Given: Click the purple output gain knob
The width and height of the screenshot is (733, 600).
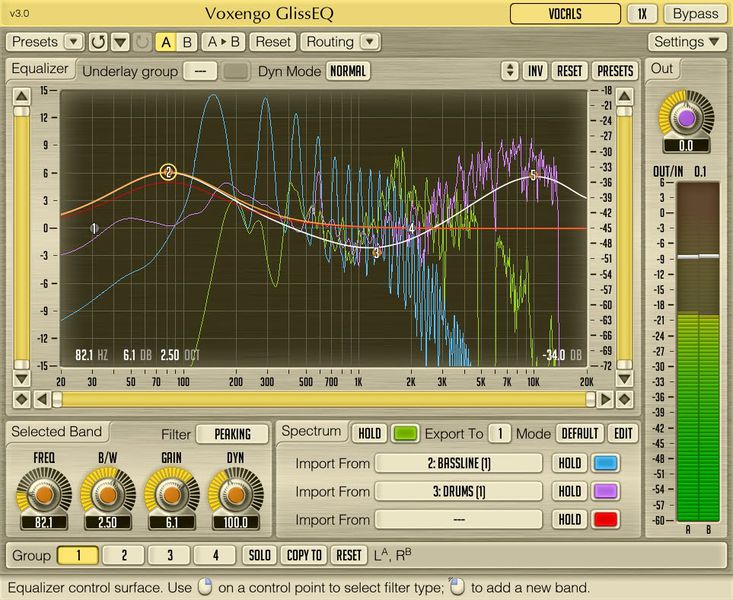Looking at the screenshot, I should (686, 119).
